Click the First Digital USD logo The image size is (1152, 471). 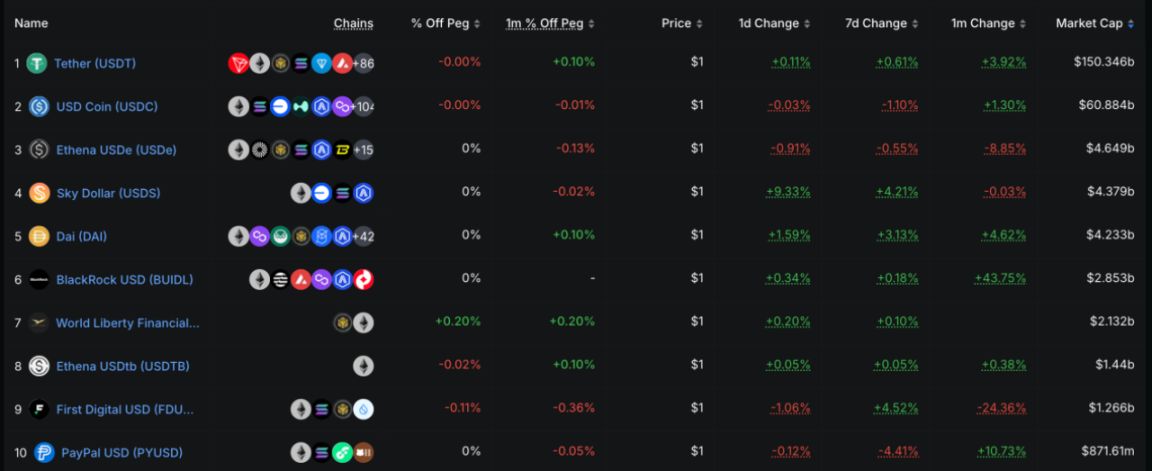[39, 409]
